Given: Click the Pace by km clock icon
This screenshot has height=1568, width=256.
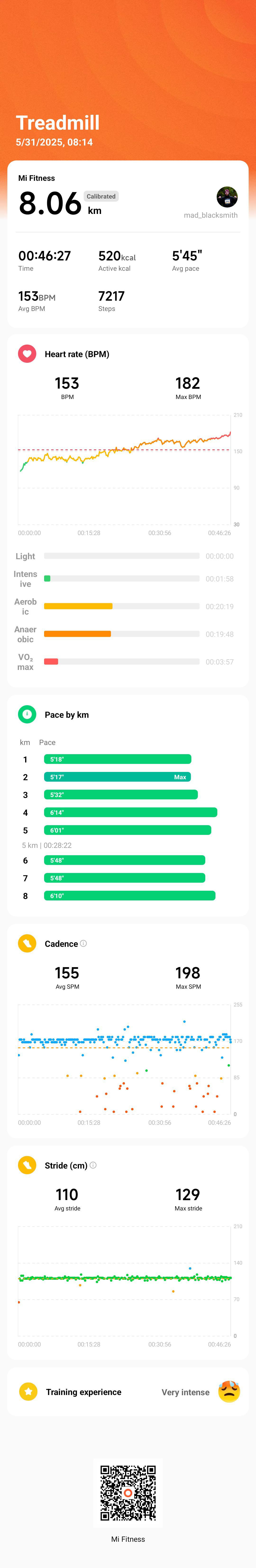Looking at the screenshot, I should pos(27,714).
